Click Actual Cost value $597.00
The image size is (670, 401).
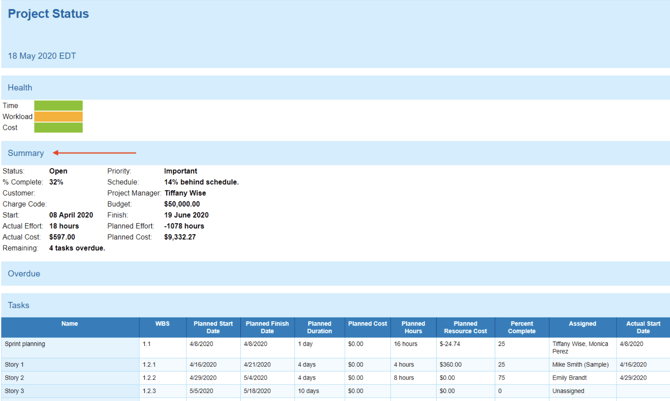coord(62,237)
